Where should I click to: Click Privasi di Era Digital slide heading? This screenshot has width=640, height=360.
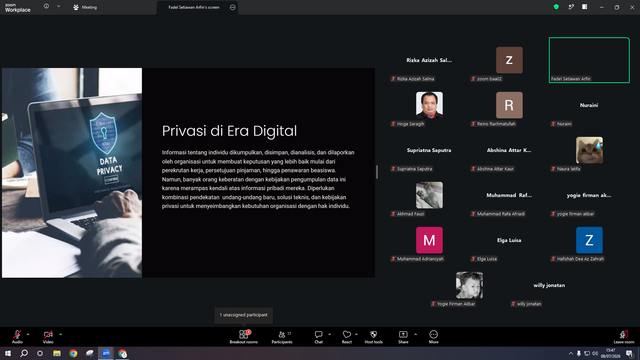[x=229, y=131]
